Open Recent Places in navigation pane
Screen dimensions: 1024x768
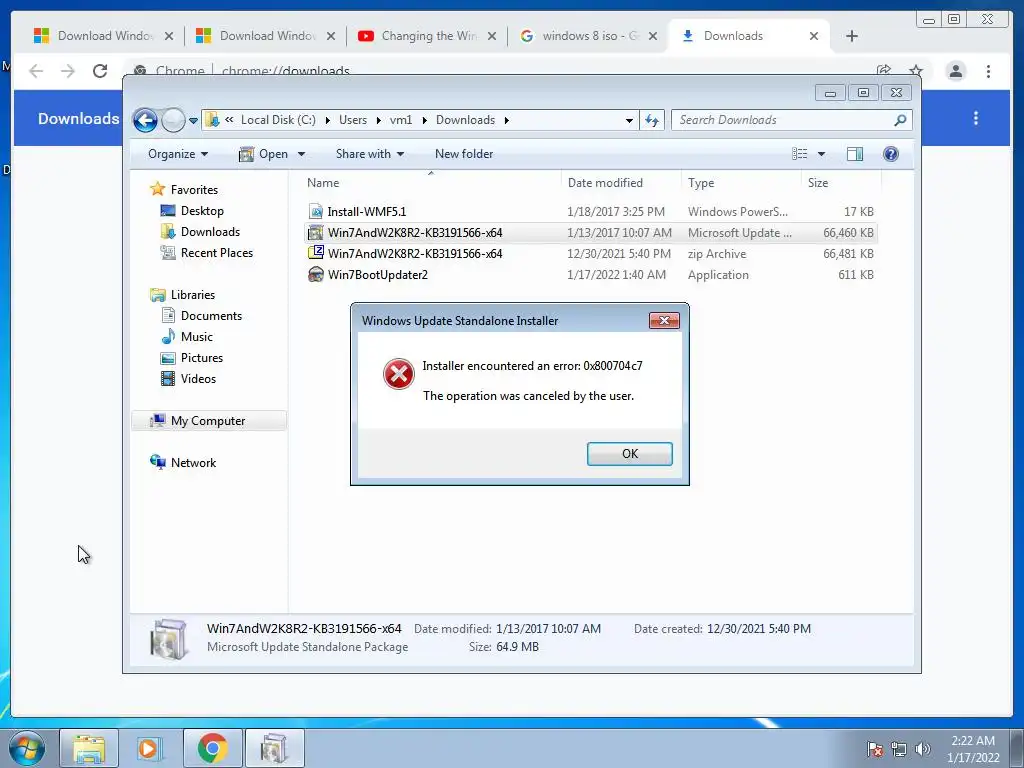(216, 253)
